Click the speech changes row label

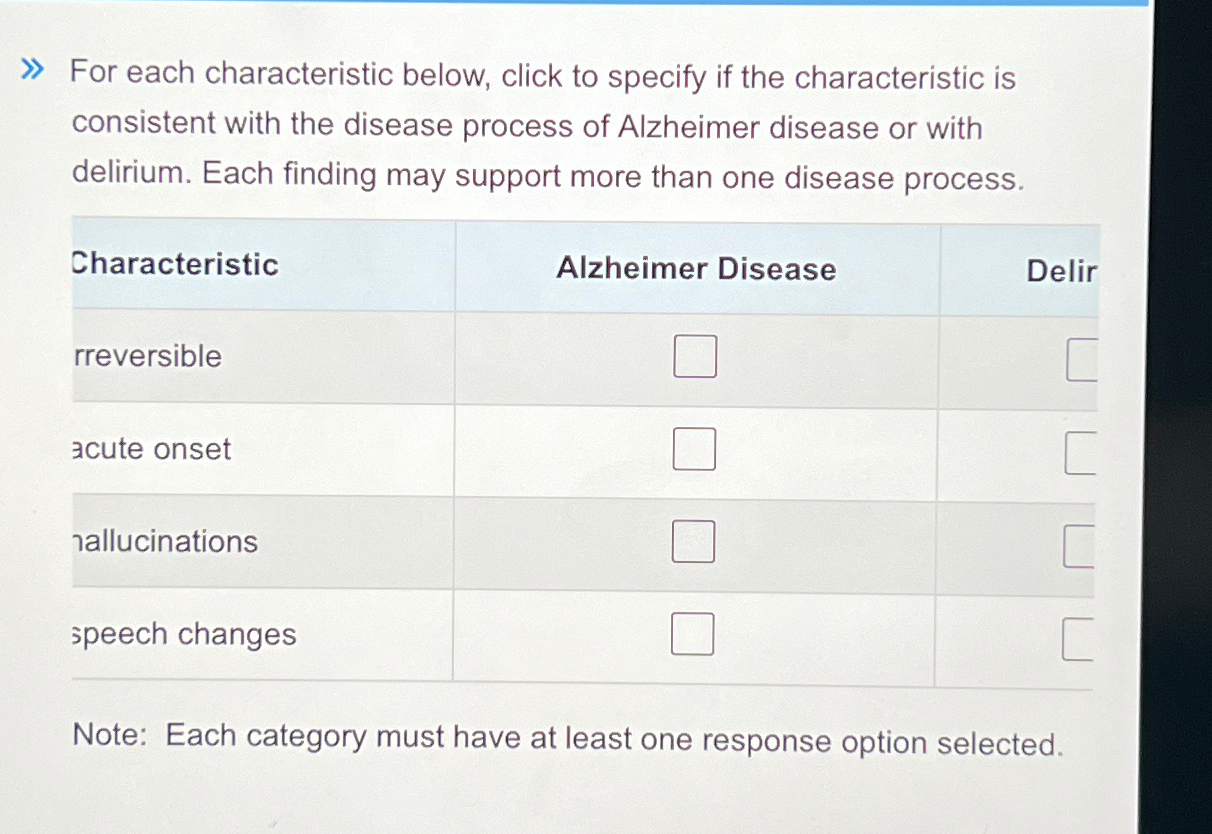coord(184,633)
